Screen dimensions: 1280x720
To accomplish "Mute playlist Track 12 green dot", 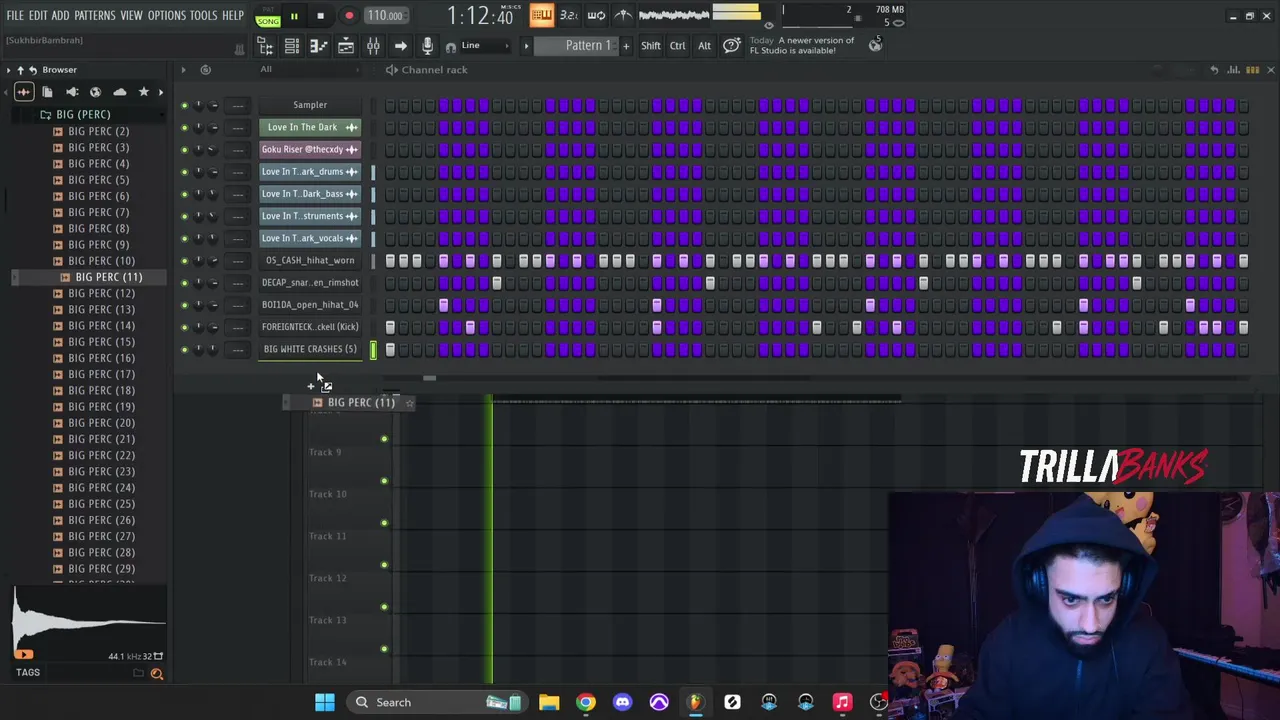I will pyautogui.click(x=384, y=565).
